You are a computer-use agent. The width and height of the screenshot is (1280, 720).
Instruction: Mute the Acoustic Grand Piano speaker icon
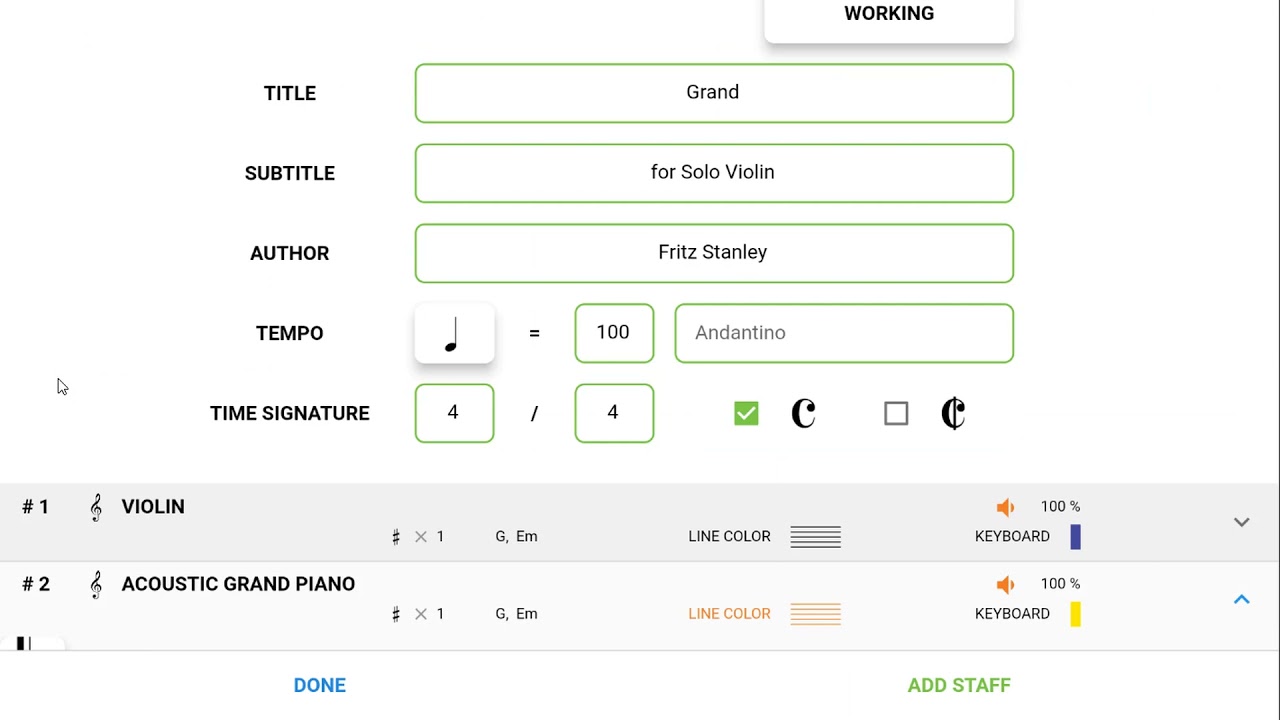point(1005,584)
